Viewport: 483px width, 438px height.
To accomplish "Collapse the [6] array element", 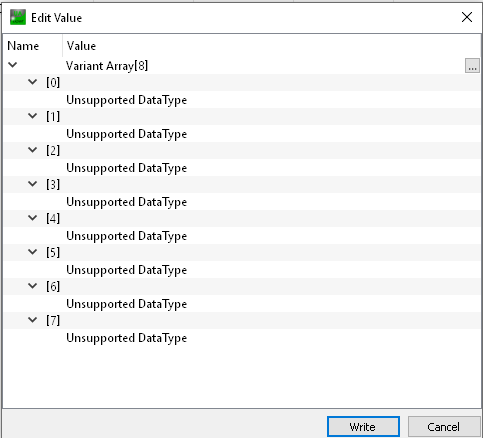I will coord(33,286).
